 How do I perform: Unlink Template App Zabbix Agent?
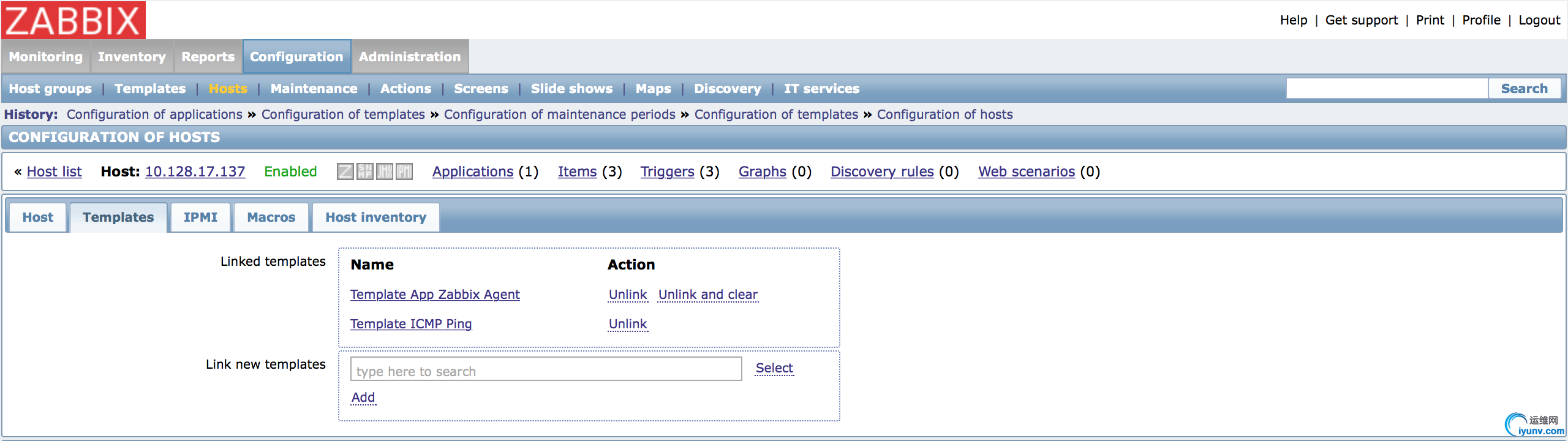628,295
